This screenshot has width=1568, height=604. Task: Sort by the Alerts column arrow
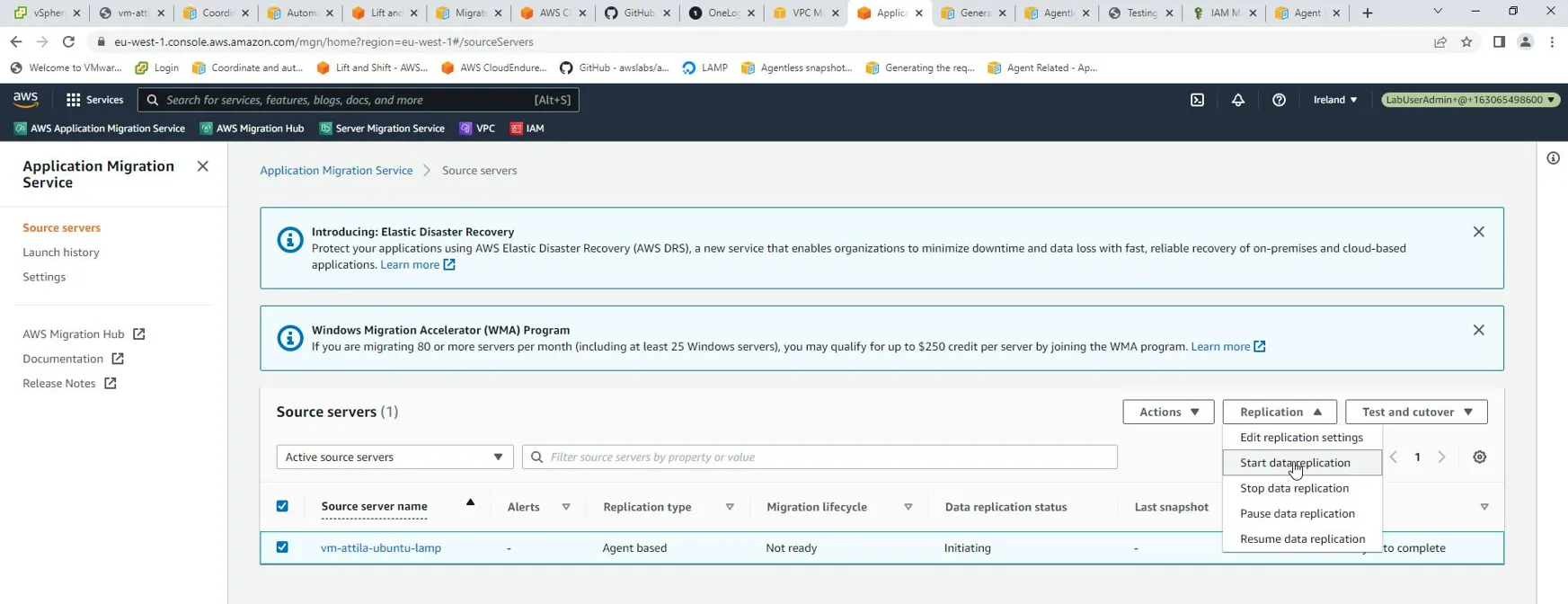566,507
